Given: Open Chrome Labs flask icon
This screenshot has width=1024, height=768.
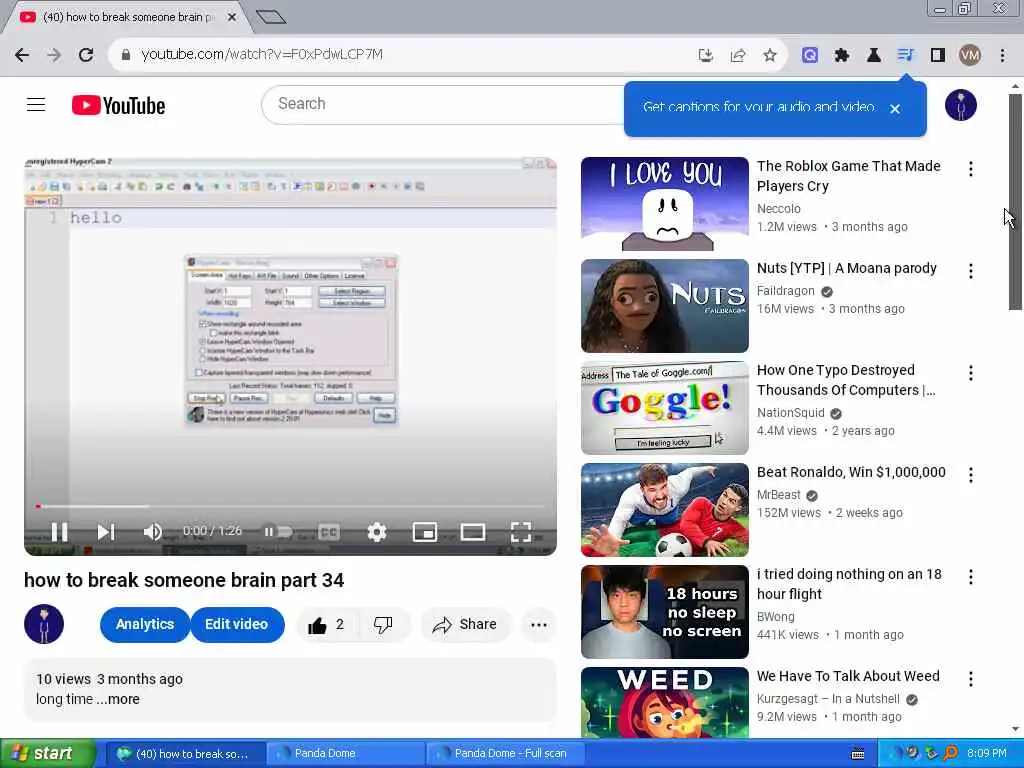Looking at the screenshot, I should click(x=874, y=55).
